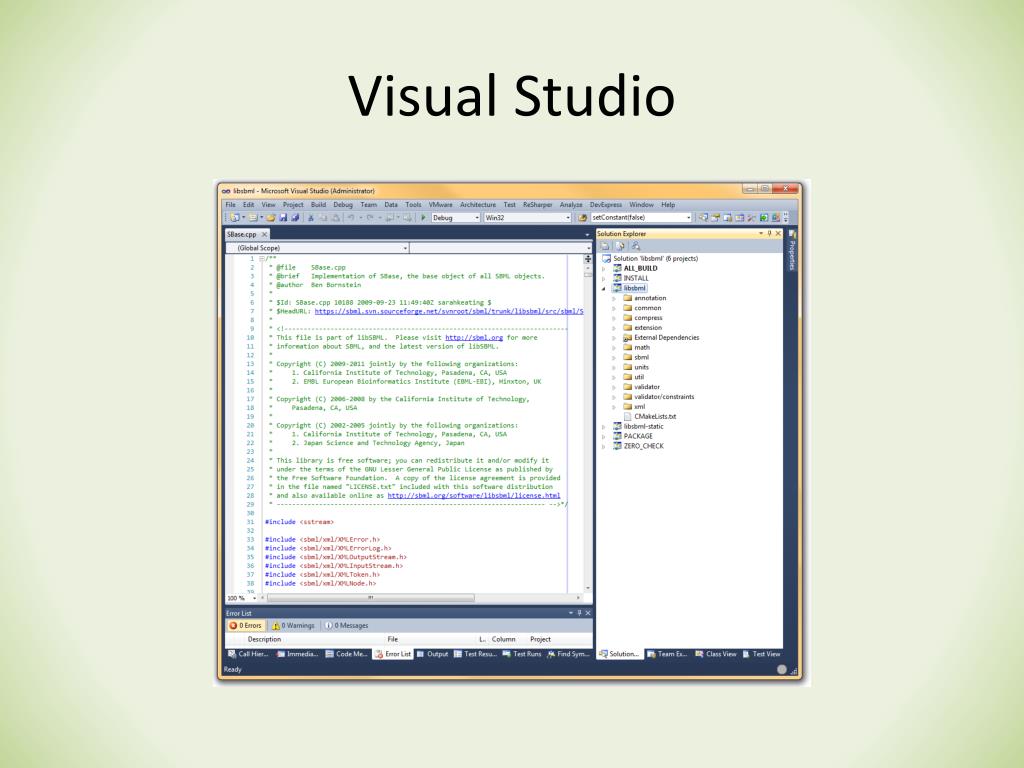Click the View Class Diagram icon in Solution Explorer
1024x768 pixels.
pyautogui.click(x=635, y=246)
